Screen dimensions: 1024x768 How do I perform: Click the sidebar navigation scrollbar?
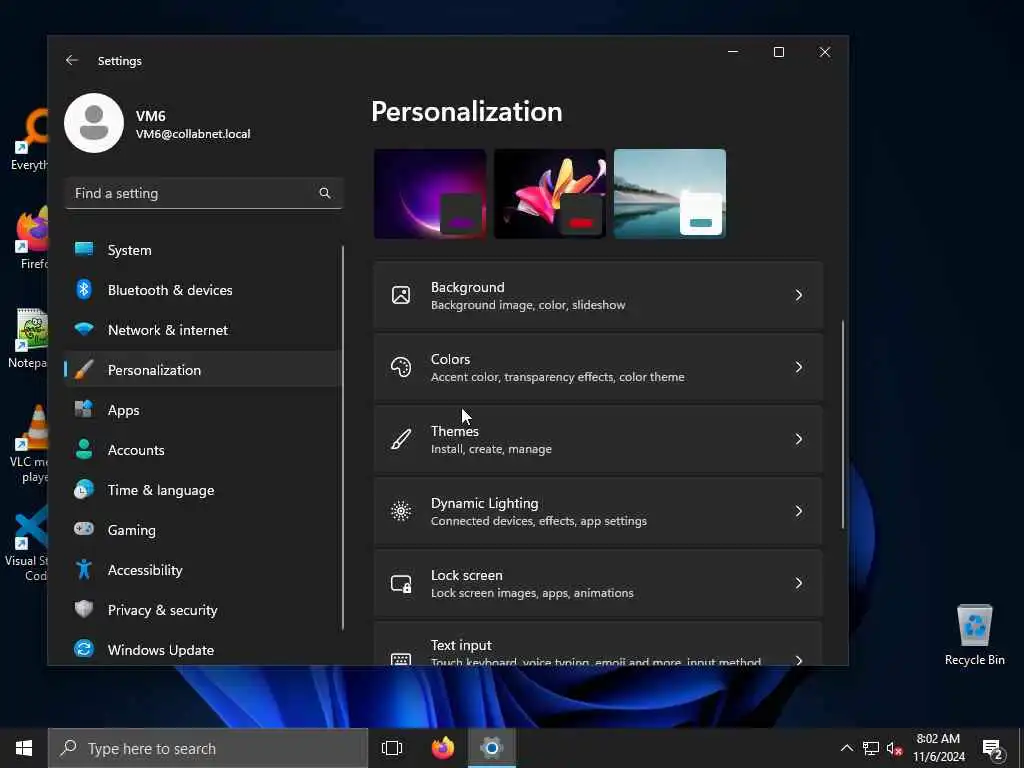(342, 438)
